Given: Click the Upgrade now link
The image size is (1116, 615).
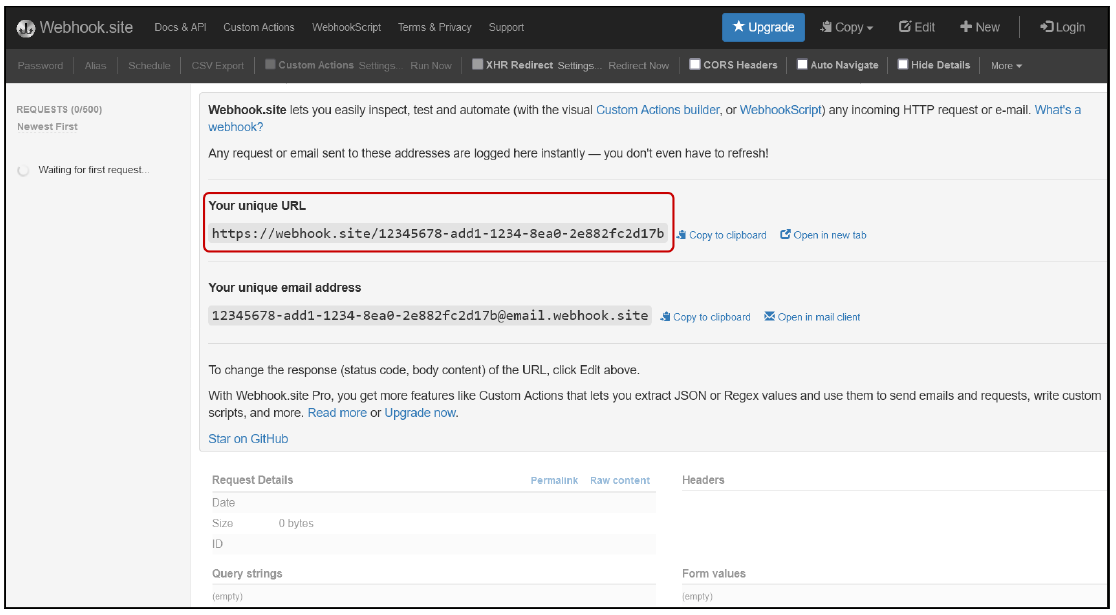Looking at the screenshot, I should click(x=420, y=413).
